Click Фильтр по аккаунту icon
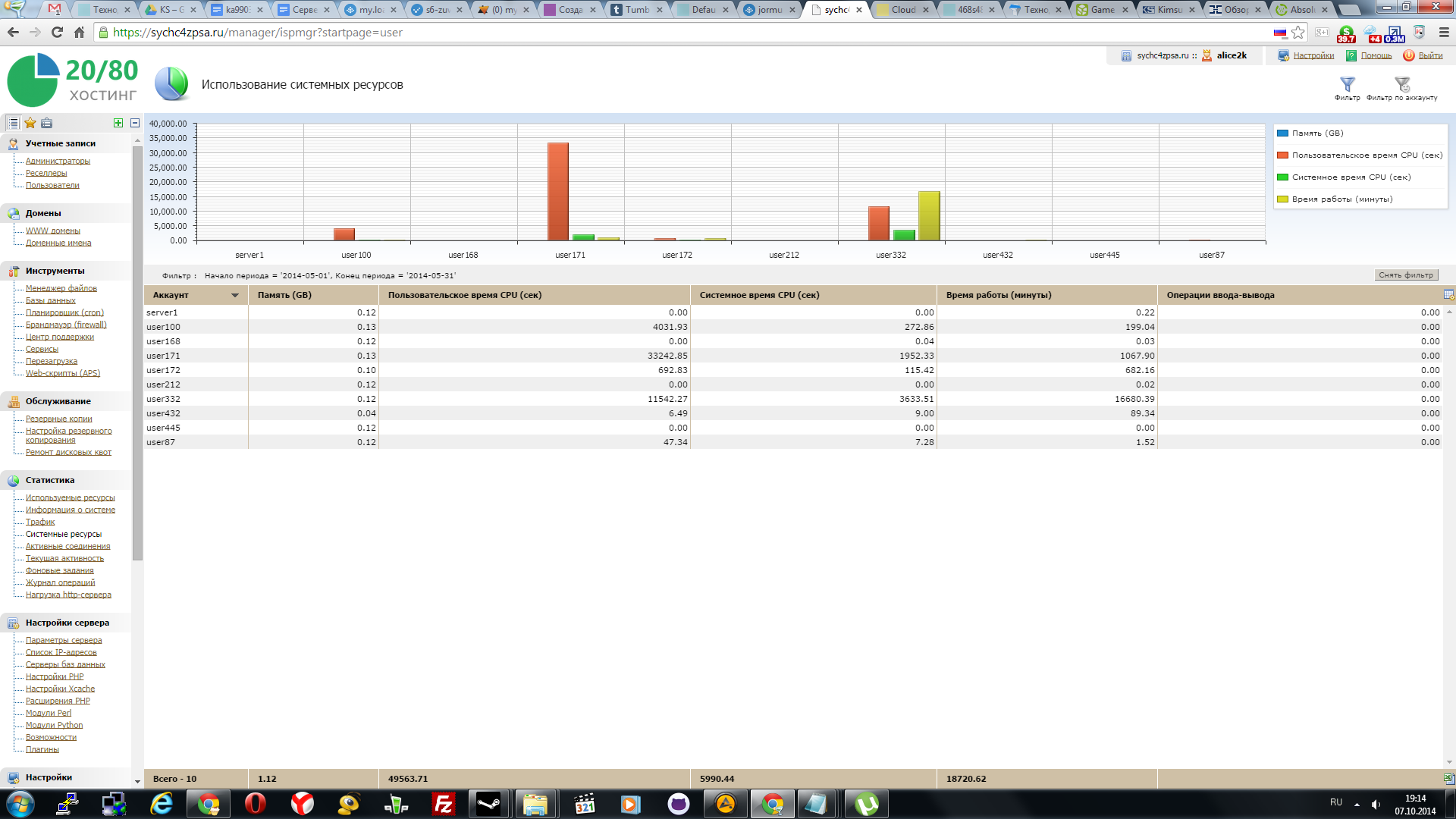Screen dimensions: 1456x819 coord(1401,85)
